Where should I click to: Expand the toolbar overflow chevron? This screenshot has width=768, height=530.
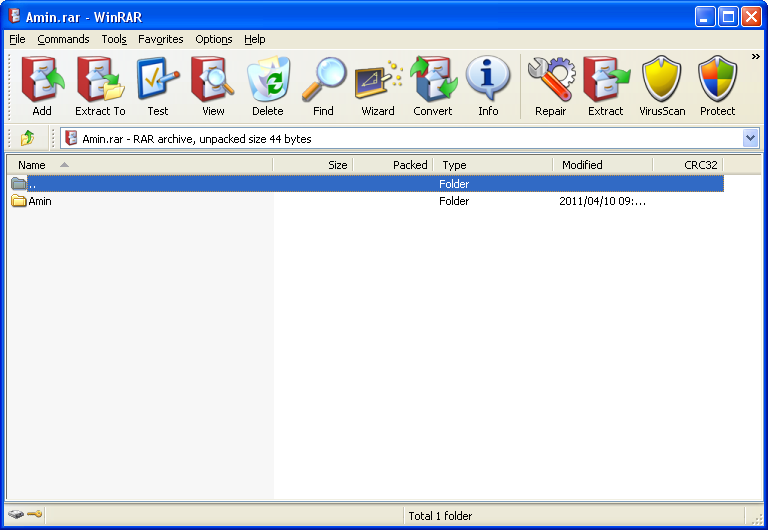tap(756, 57)
